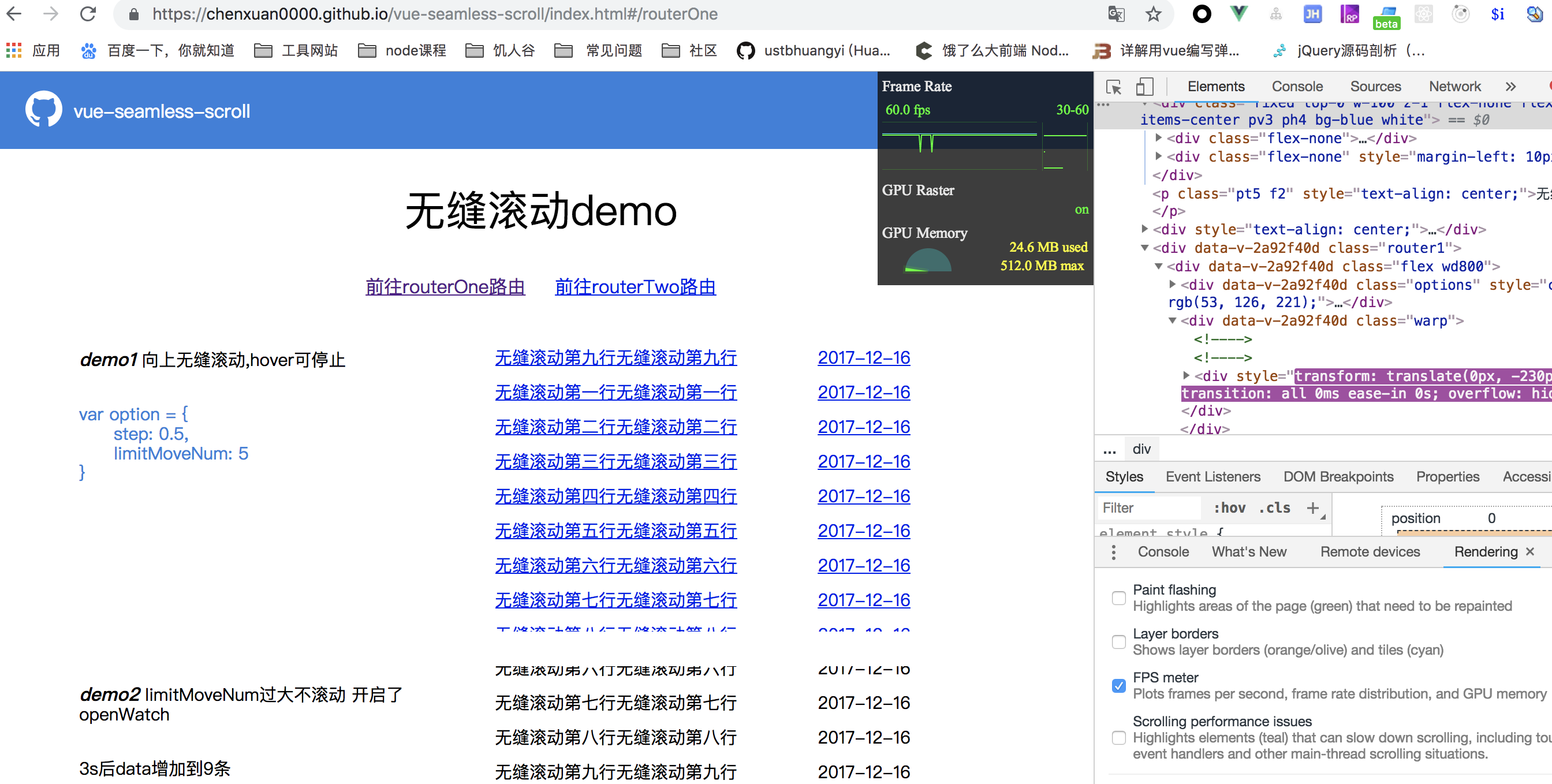Enable Paint flashing in Rendering panel
Viewport: 1552px width, 784px height.
1119,598
